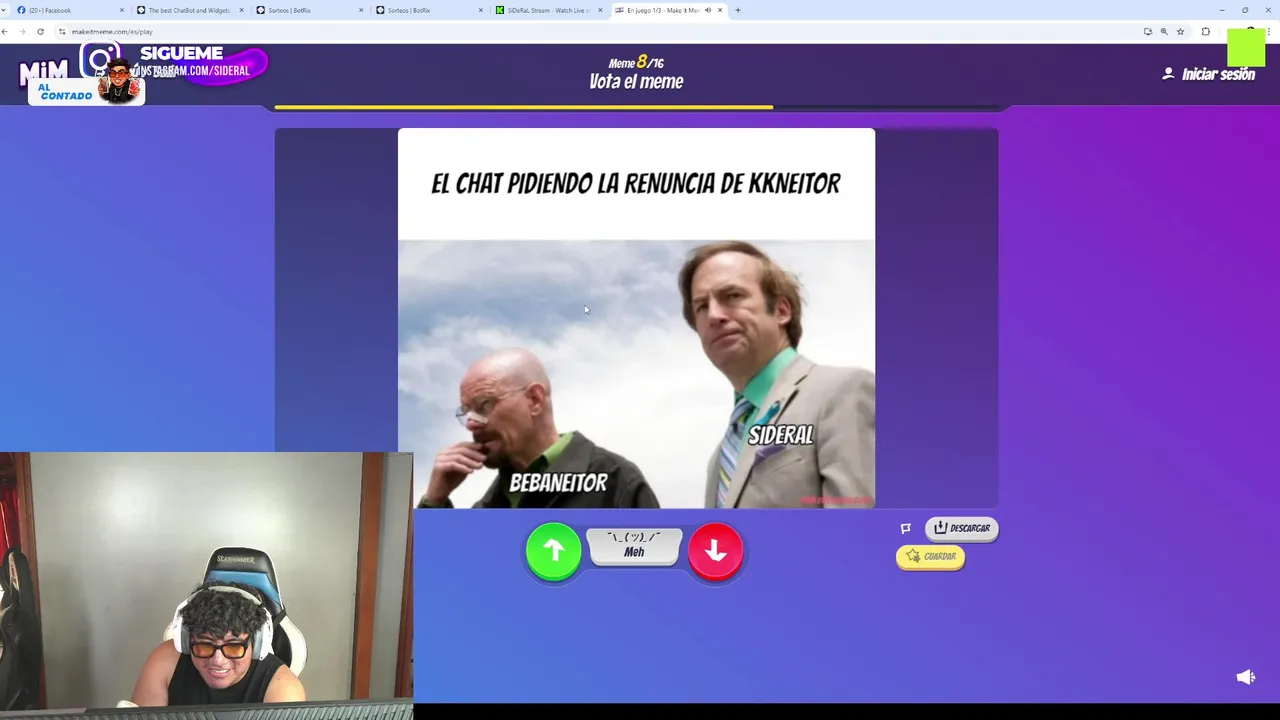The image size is (1280, 720).
Task: Go back with browser back arrow
Action: coord(5,31)
